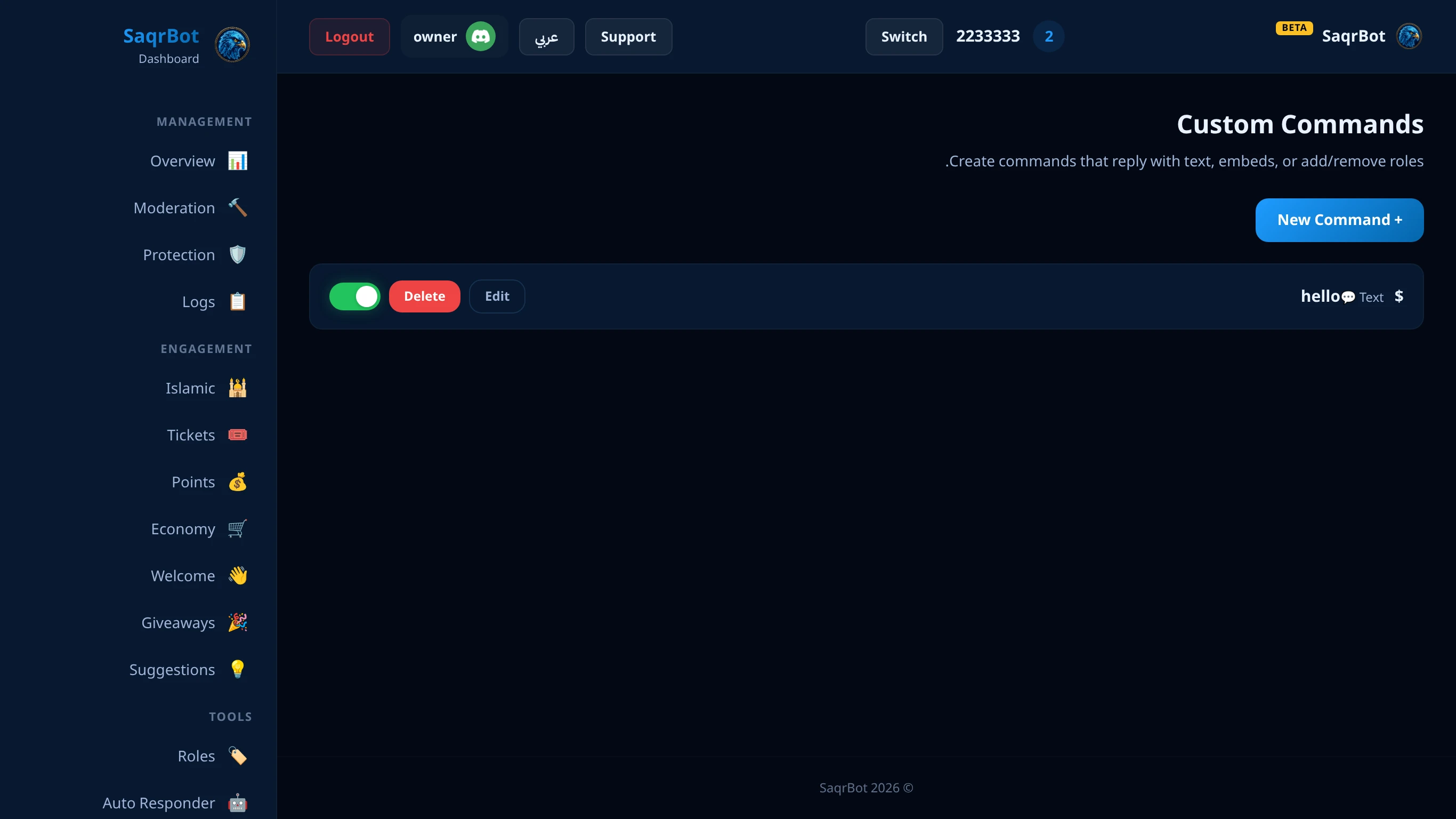This screenshot has width=1456, height=819.
Task: Click the sidebar SaqrBot falcon logo
Action: click(x=232, y=45)
